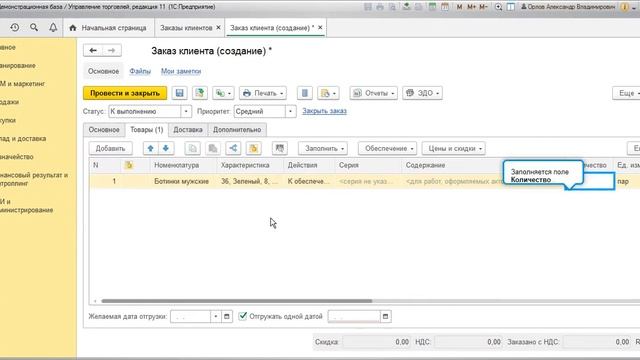Viewport: 640px width, 360px height.
Task: Click the Добавить button
Action: click(x=110, y=148)
